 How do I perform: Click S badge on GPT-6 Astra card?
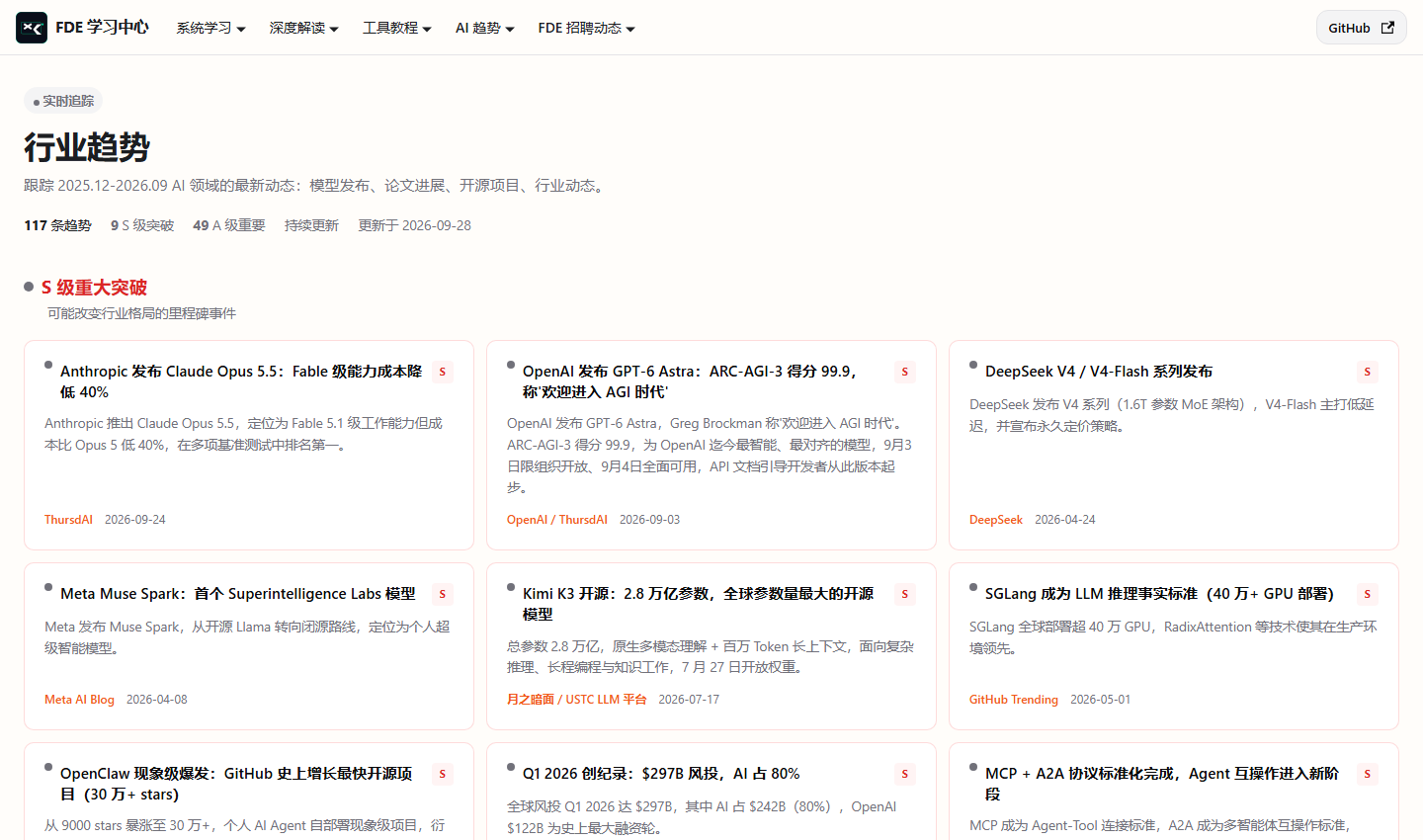click(x=905, y=372)
